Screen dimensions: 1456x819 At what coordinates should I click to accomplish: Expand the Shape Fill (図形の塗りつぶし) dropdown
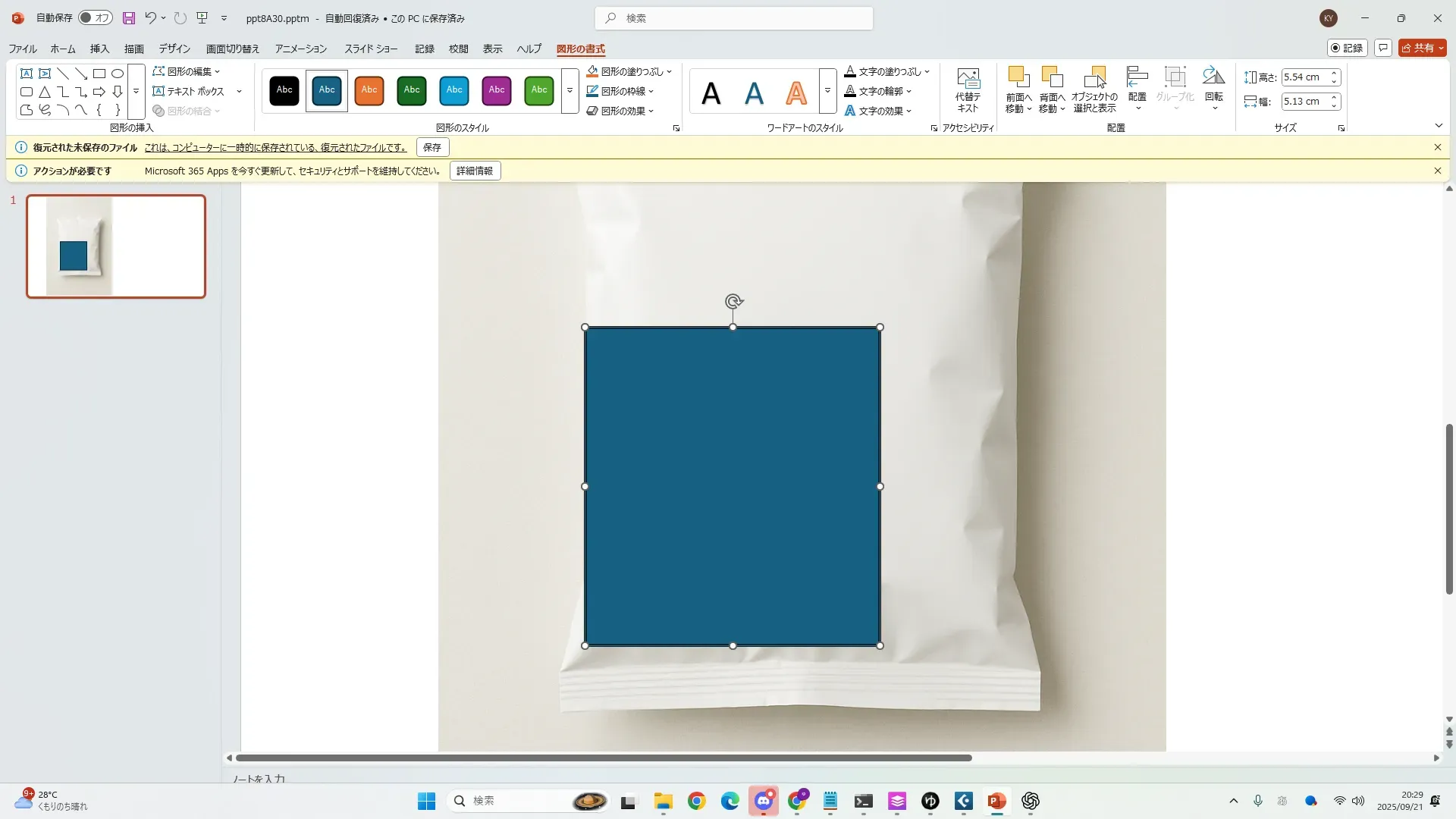(x=669, y=72)
